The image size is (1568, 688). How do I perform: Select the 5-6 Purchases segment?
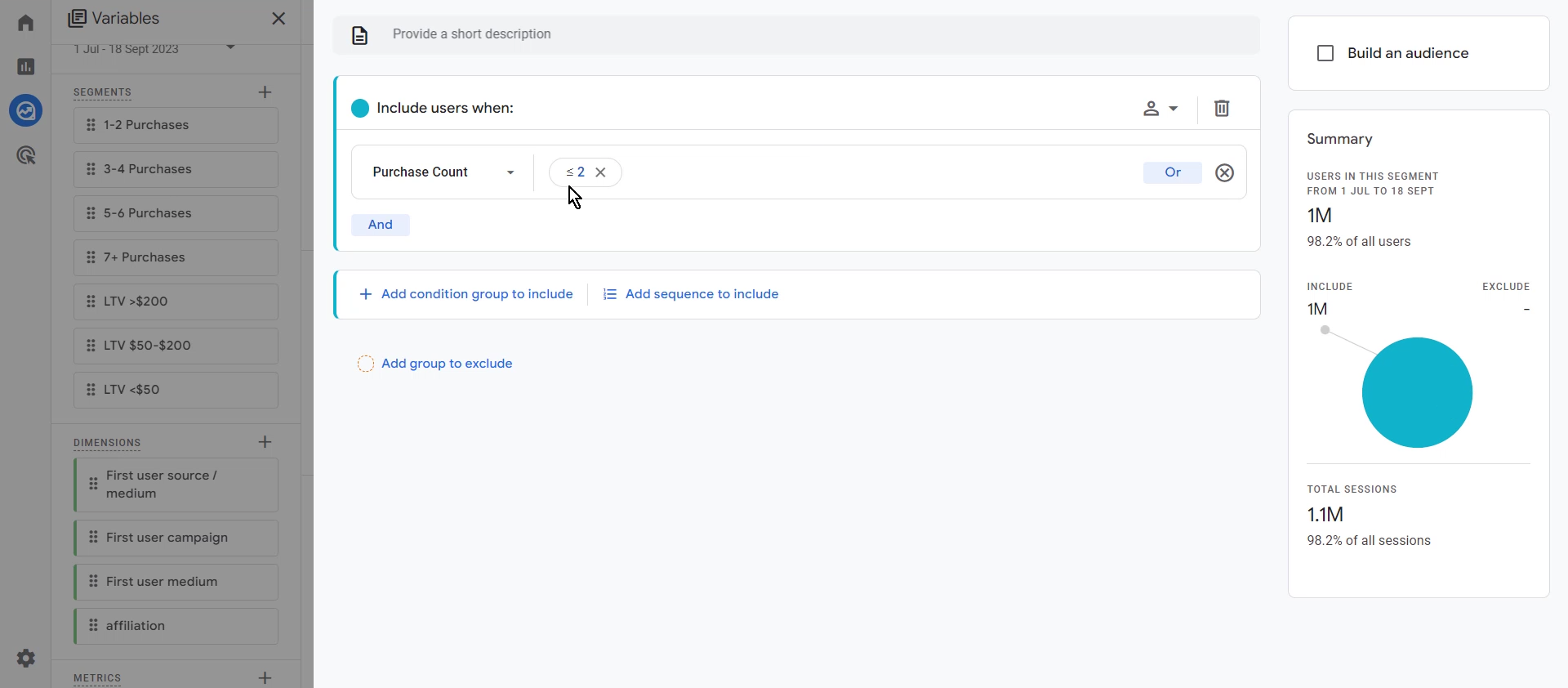click(x=176, y=213)
